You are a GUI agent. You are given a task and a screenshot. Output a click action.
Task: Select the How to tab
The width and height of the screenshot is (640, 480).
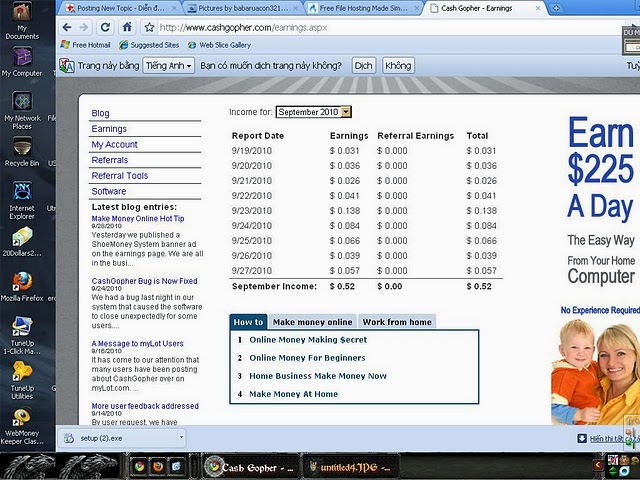[x=248, y=322]
